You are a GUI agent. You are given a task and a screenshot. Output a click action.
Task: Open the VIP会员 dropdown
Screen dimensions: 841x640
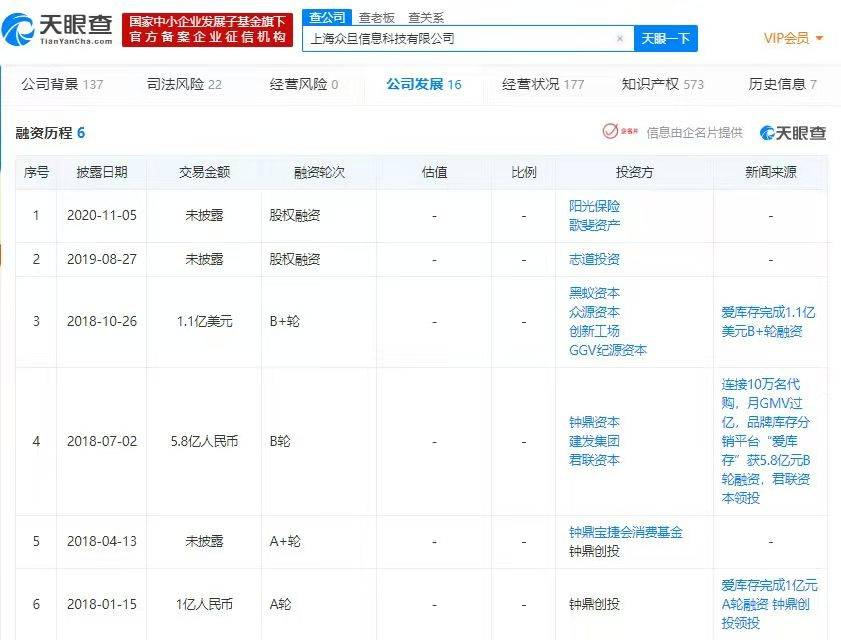coord(793,38)
